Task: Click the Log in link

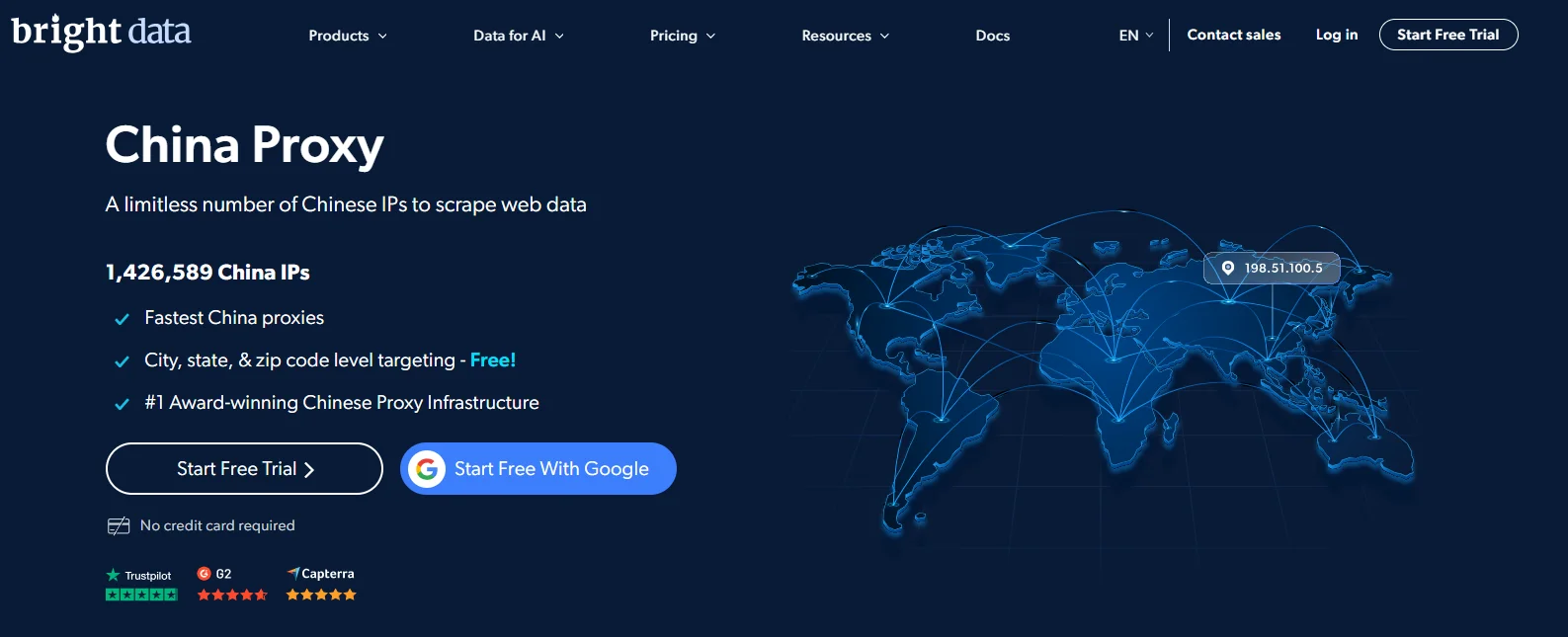Action: [x=1337, y=35]
